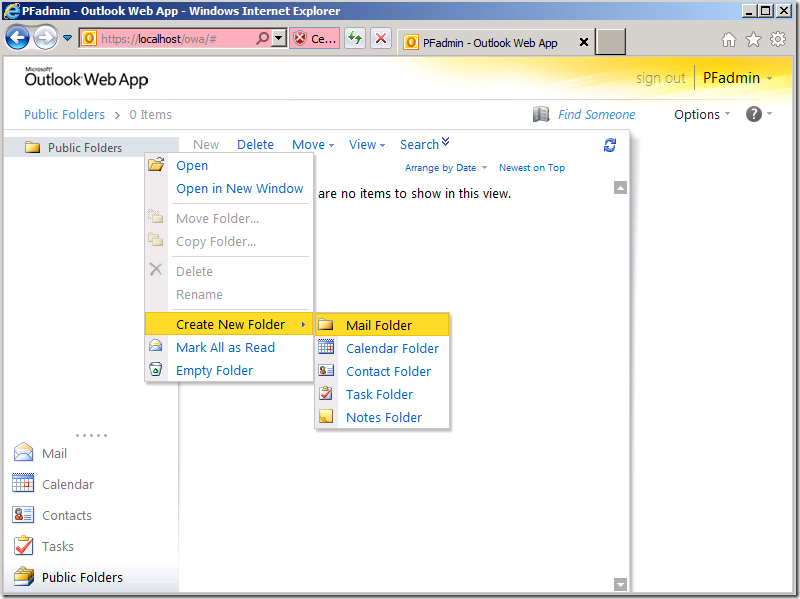This screenshot has width=800, height=599.
Task: Click the open-folder icon beside Open
Action: coord(156,165)
